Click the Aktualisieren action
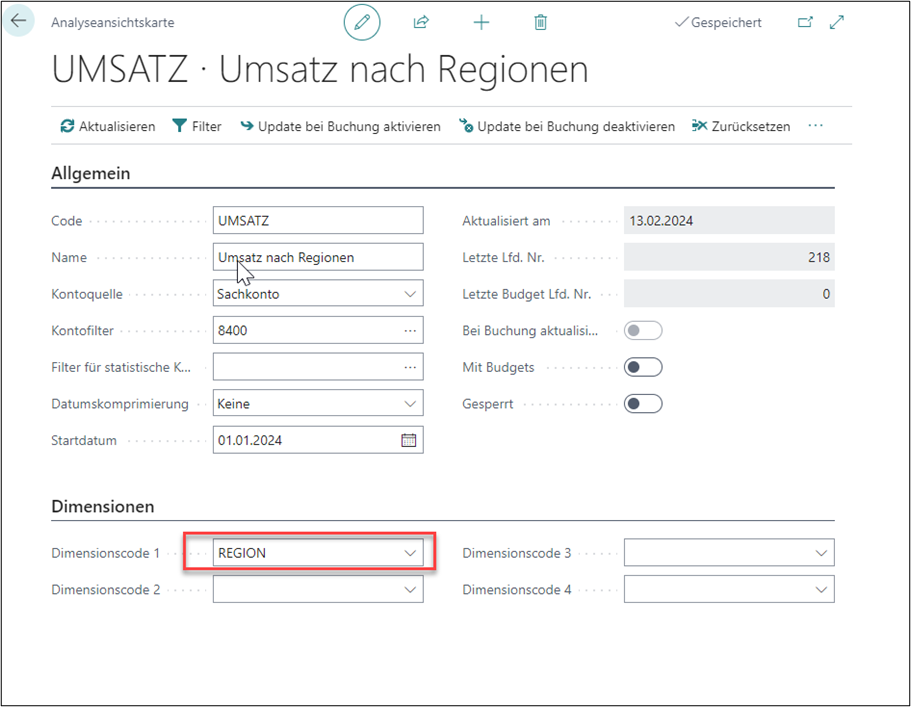911x707 pixels. (108, 126)
